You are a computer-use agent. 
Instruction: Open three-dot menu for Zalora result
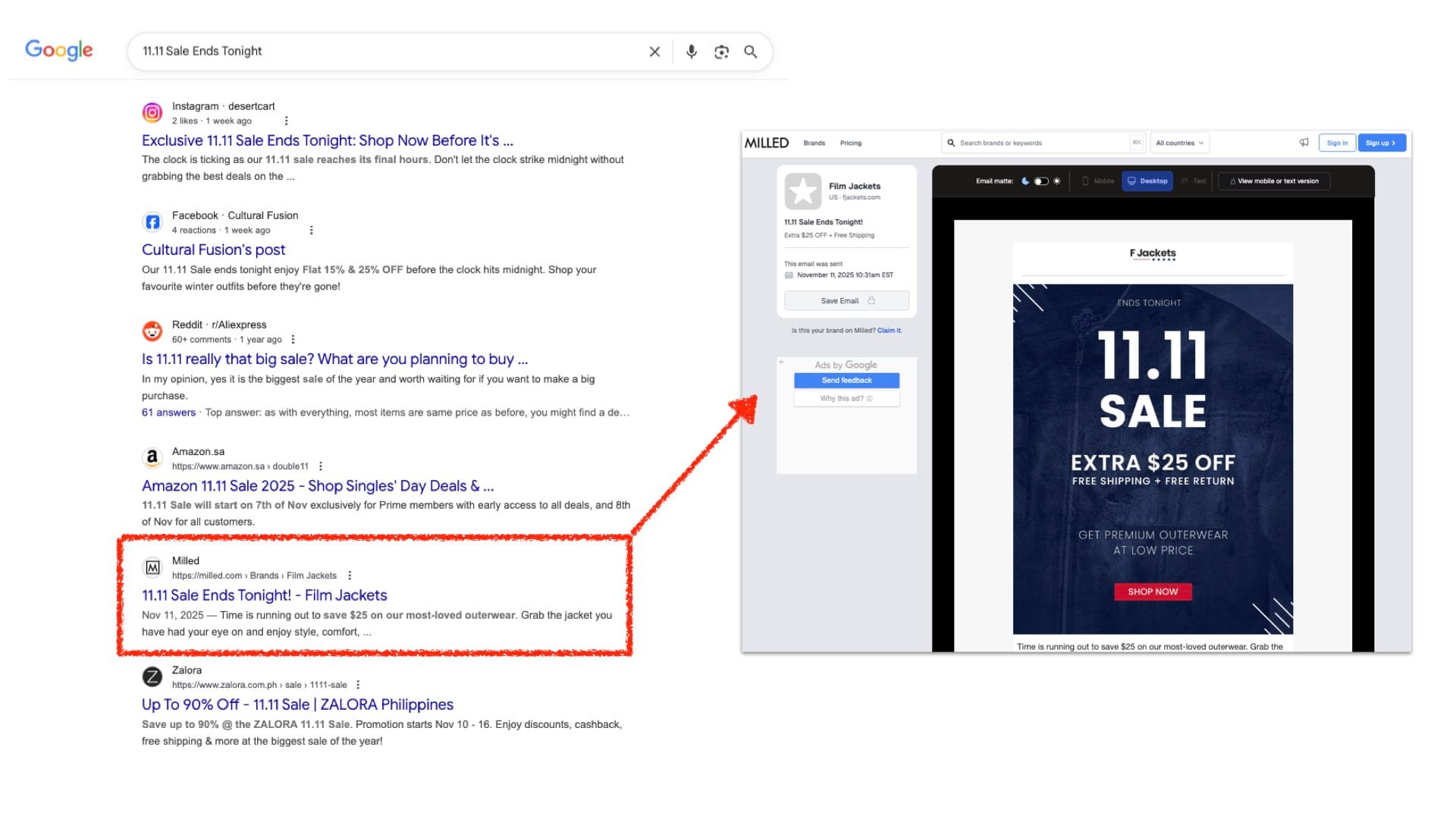[x=358, y=685]
